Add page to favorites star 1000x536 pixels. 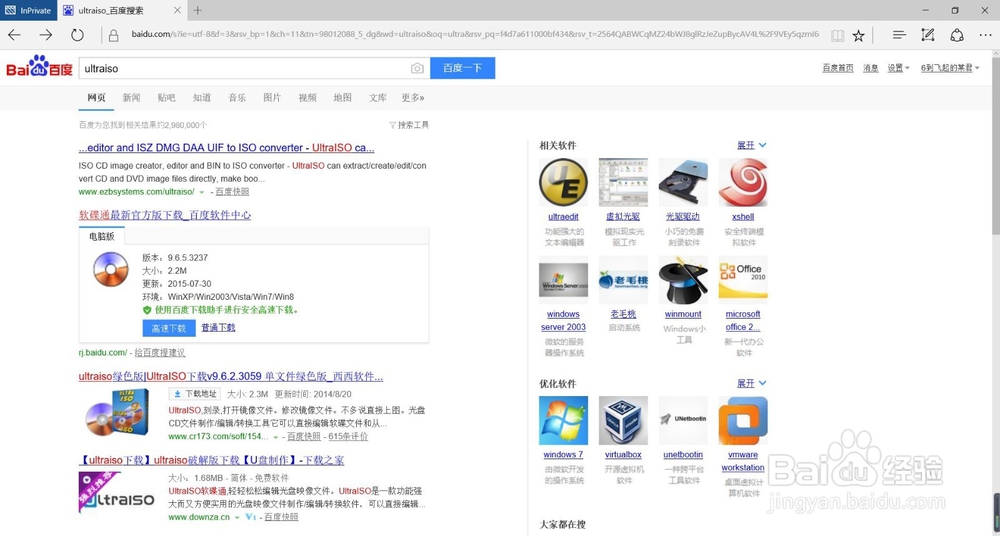(x=858, y=36)
